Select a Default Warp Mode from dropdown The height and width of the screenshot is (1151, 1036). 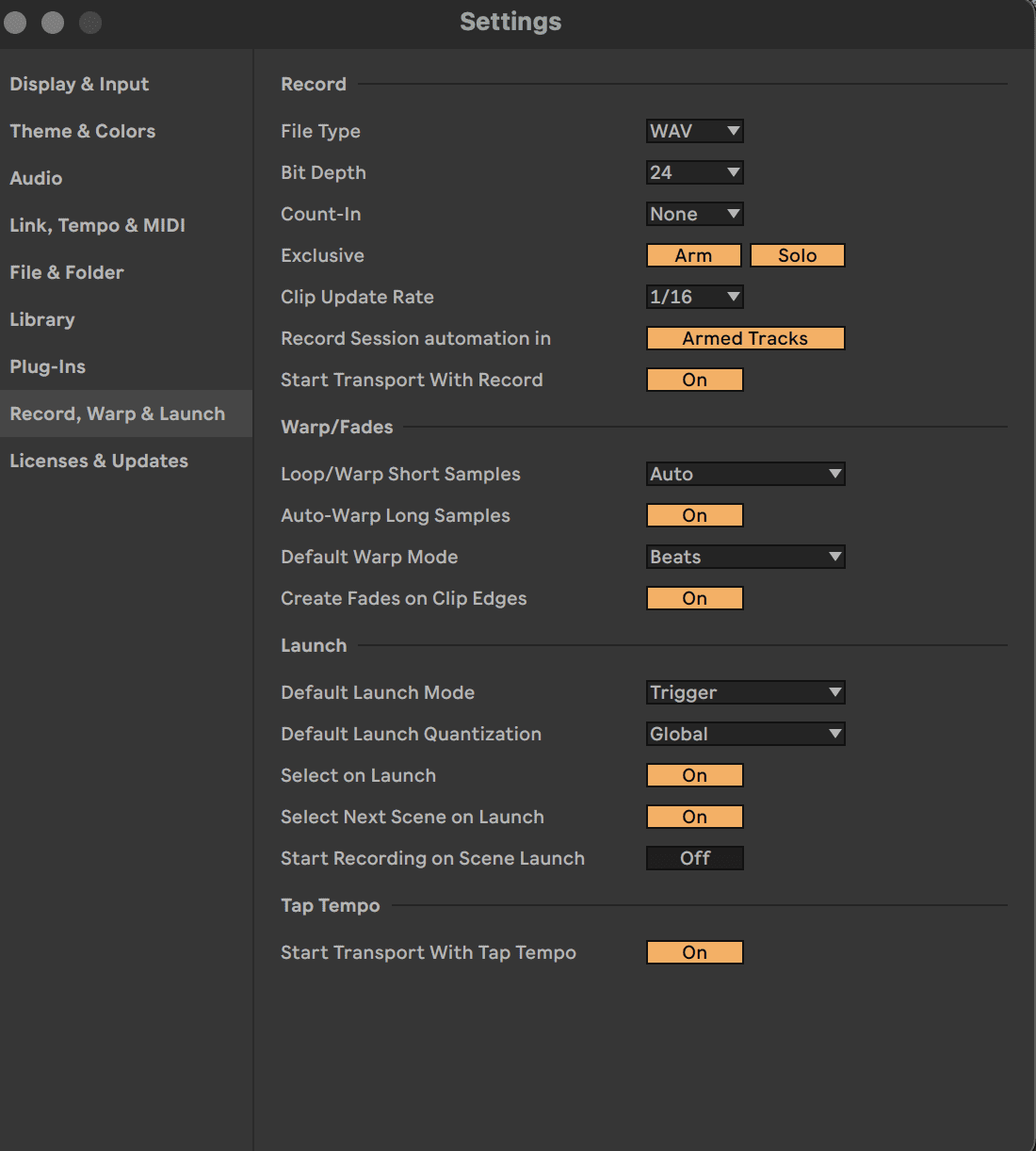point(745,557)
